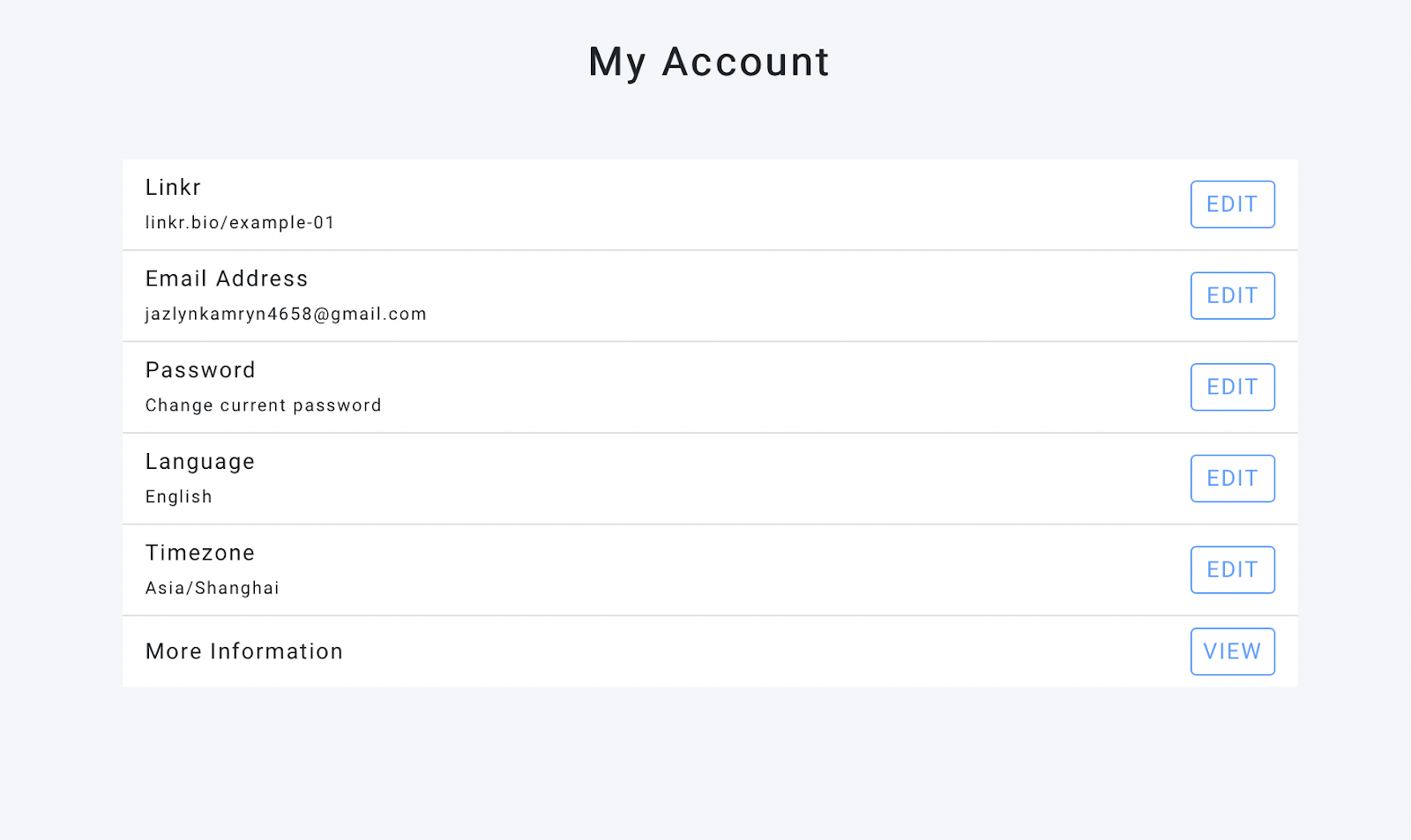Open the Password edit button

1232,387
